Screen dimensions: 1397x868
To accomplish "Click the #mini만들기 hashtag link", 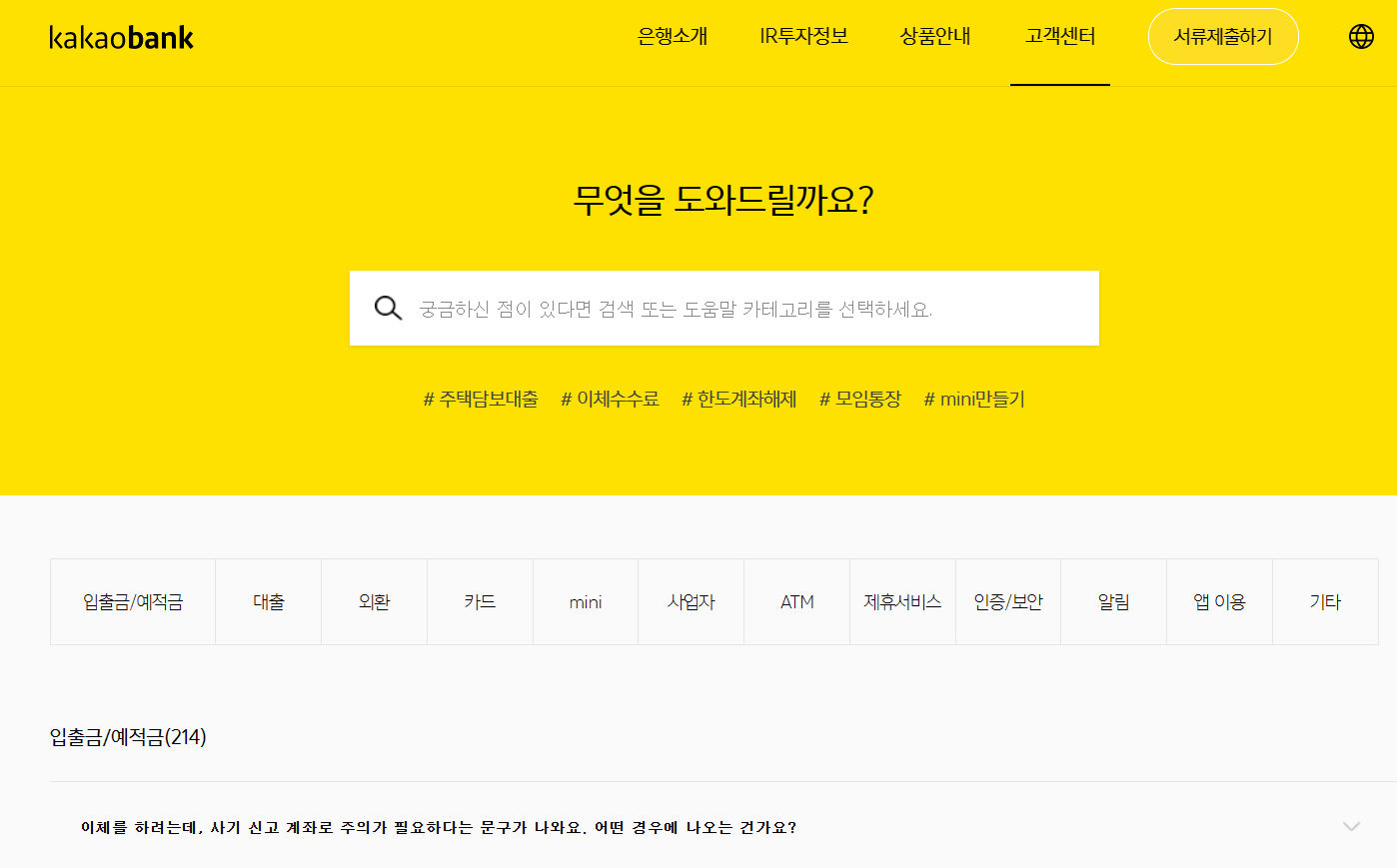I will point(974,399).
